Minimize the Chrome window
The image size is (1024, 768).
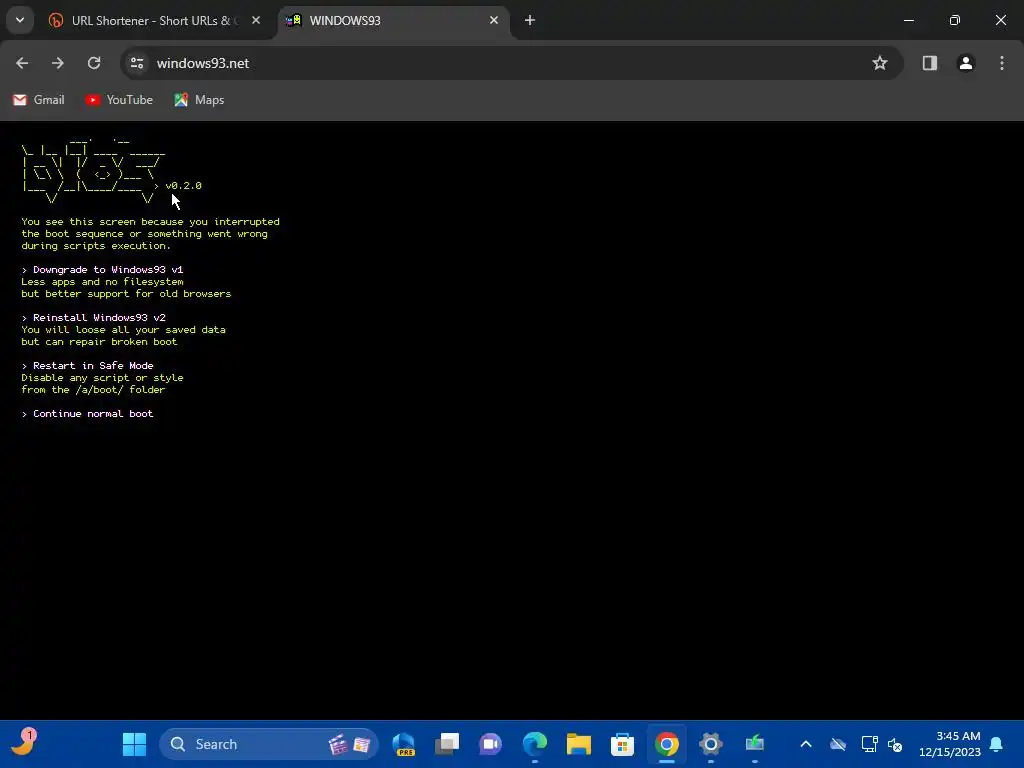click(x=908, y=20)
